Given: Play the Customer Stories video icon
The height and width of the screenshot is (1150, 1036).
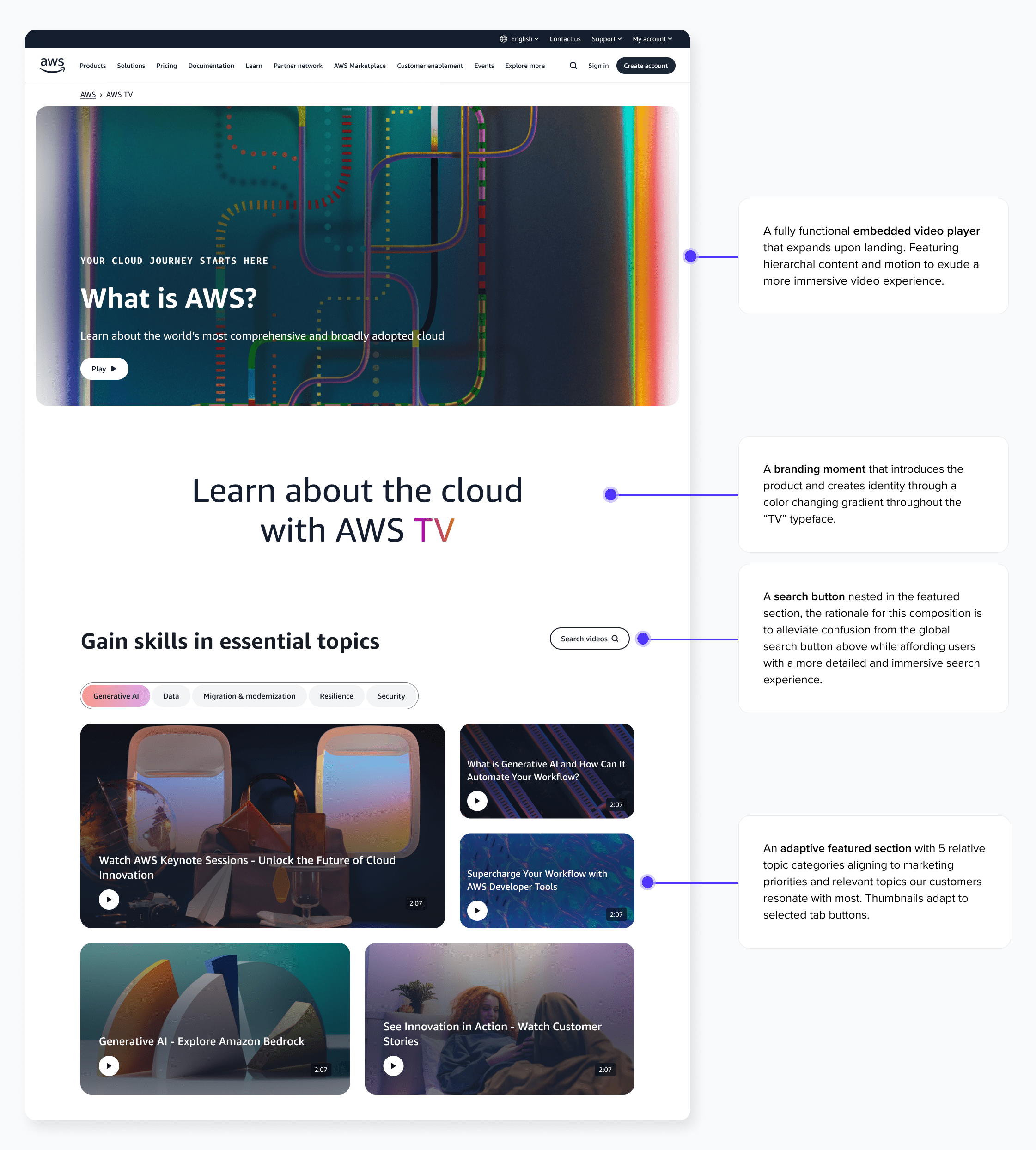Looking at the screenshot, I should (x=393, y=1066).
